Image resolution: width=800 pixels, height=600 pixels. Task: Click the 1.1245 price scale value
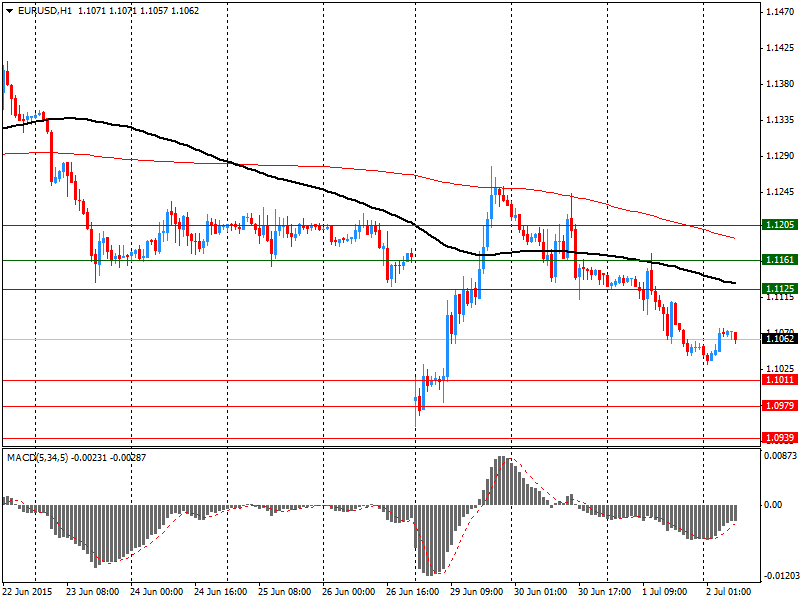780,192
